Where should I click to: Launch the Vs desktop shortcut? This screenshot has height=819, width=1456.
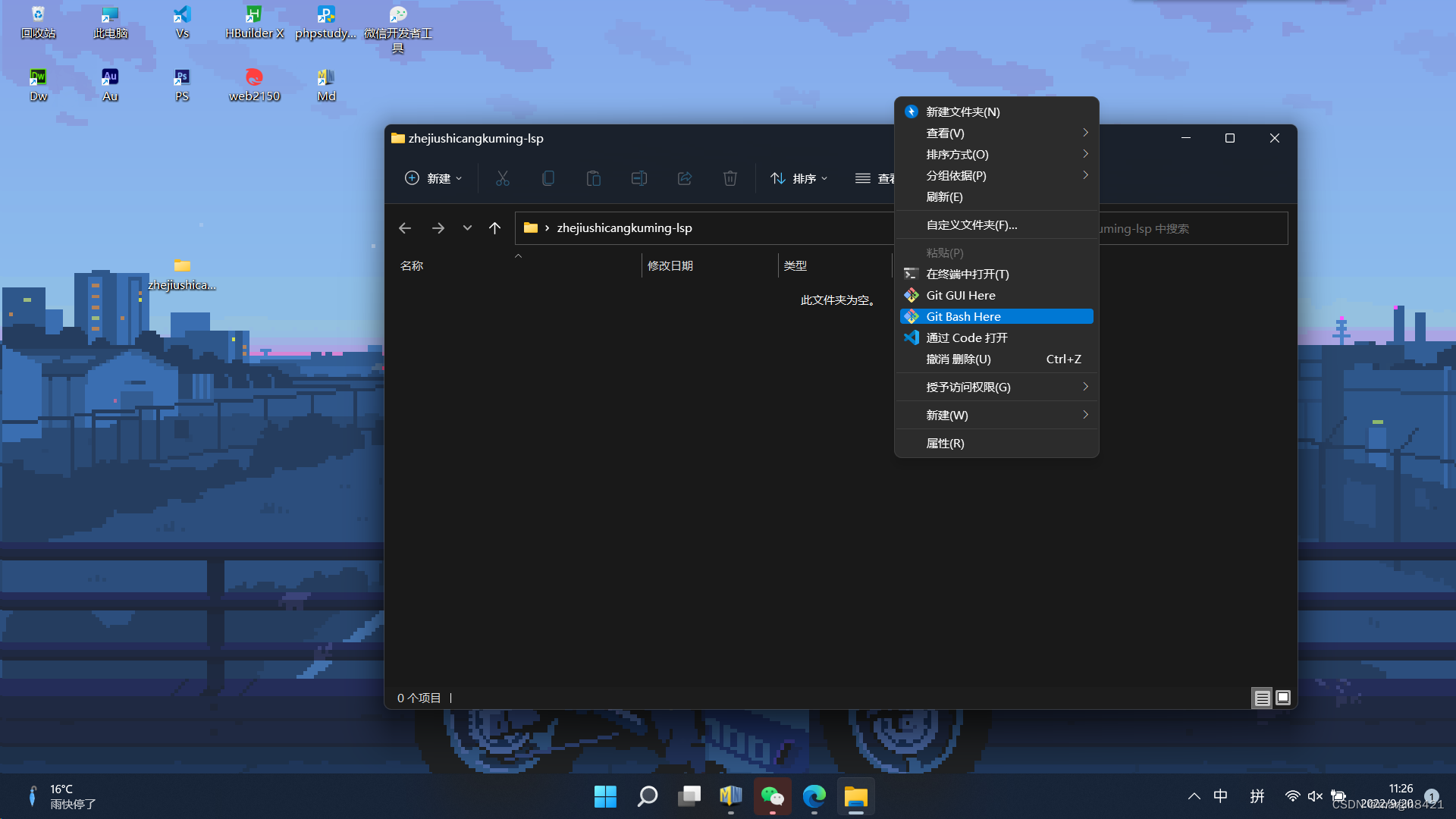(182, 23)
